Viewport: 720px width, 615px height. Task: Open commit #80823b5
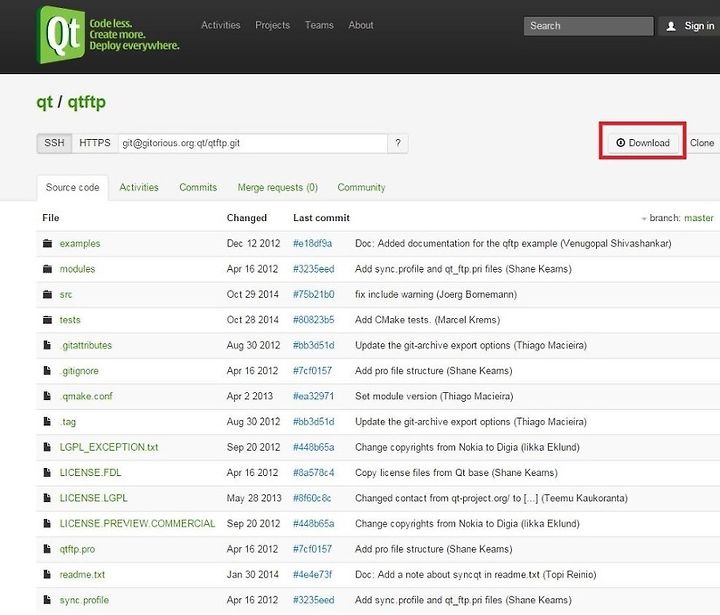pos(314,320)
